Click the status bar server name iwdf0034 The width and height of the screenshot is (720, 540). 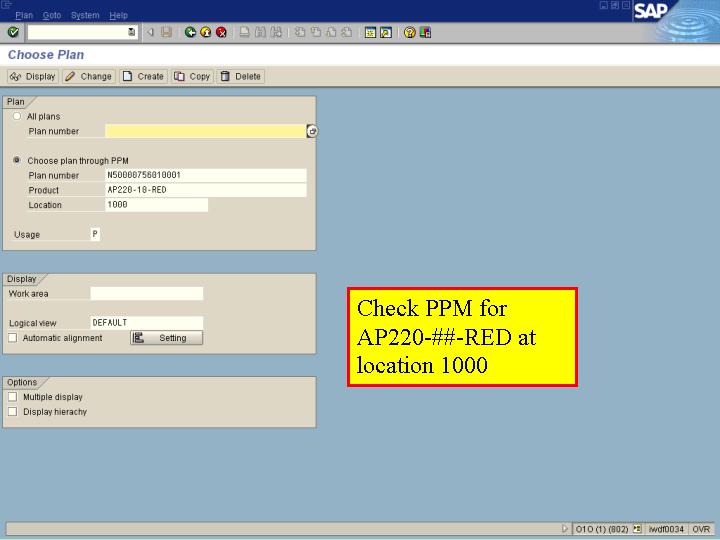pos(666,529)
